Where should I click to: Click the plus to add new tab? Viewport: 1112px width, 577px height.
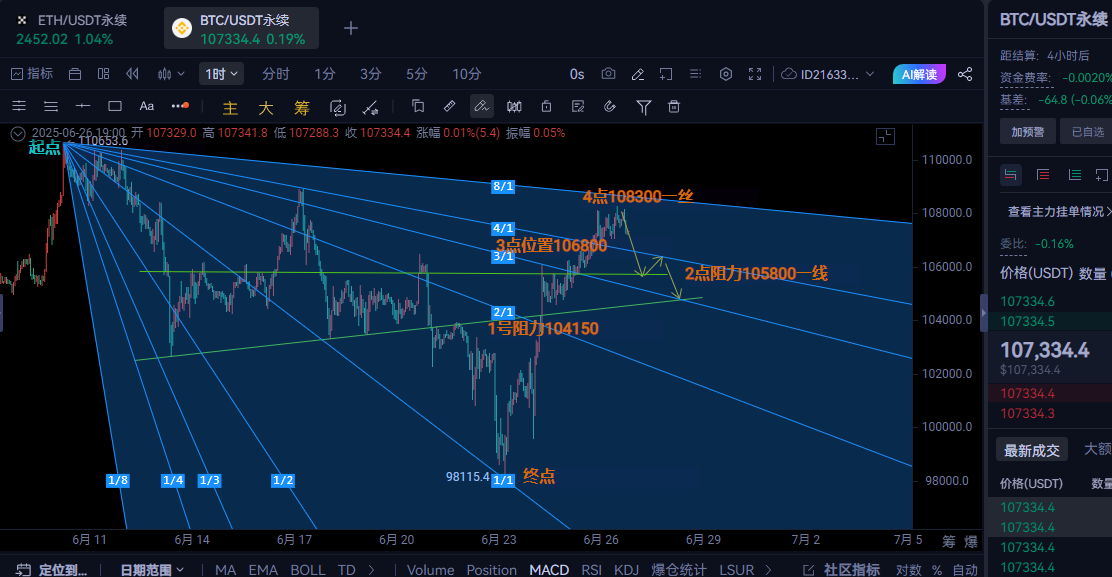click(x=351, y=28)
